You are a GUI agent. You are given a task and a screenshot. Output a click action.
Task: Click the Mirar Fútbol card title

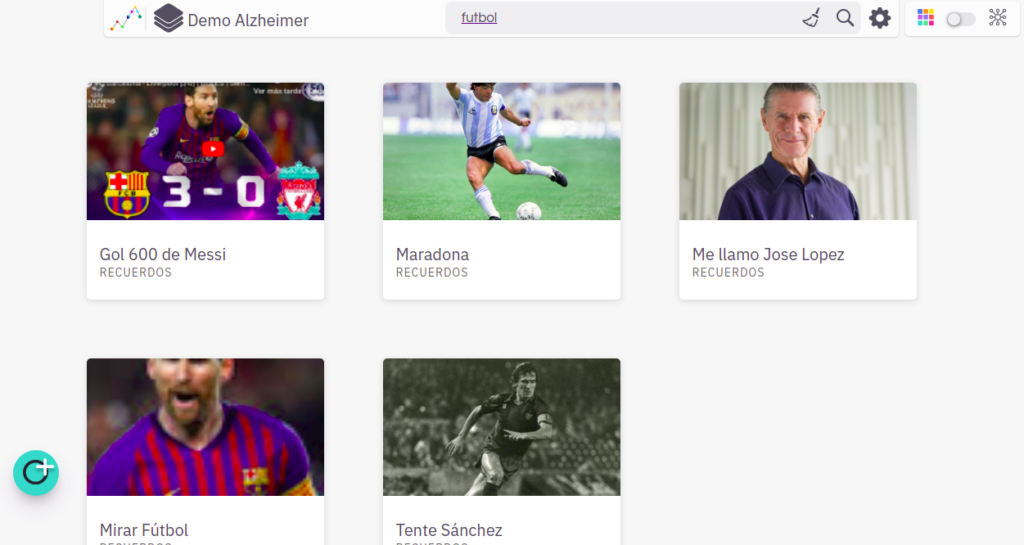(x=144, y=530)
